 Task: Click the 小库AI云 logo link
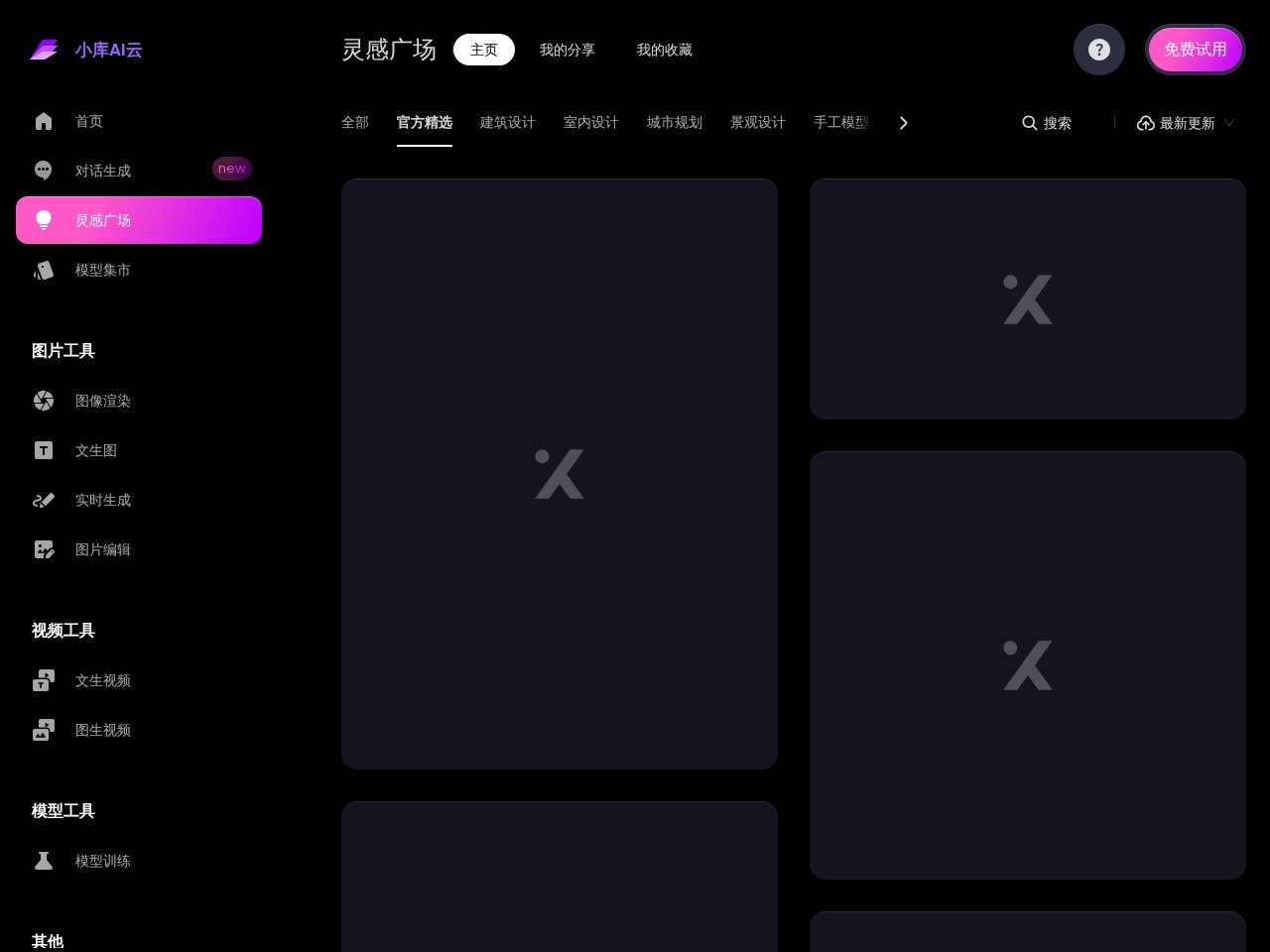coord(86,50)
